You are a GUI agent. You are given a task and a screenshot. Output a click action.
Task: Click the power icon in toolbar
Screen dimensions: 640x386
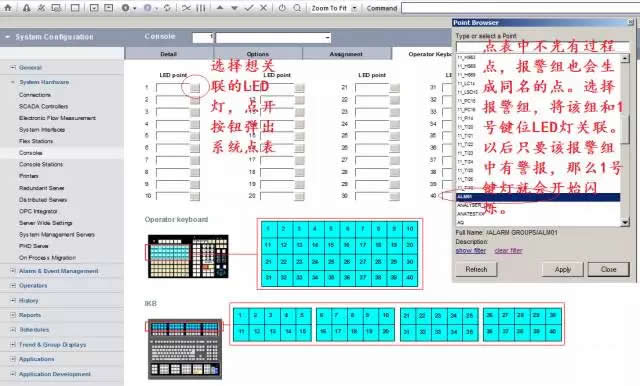[x=282, y=8]
